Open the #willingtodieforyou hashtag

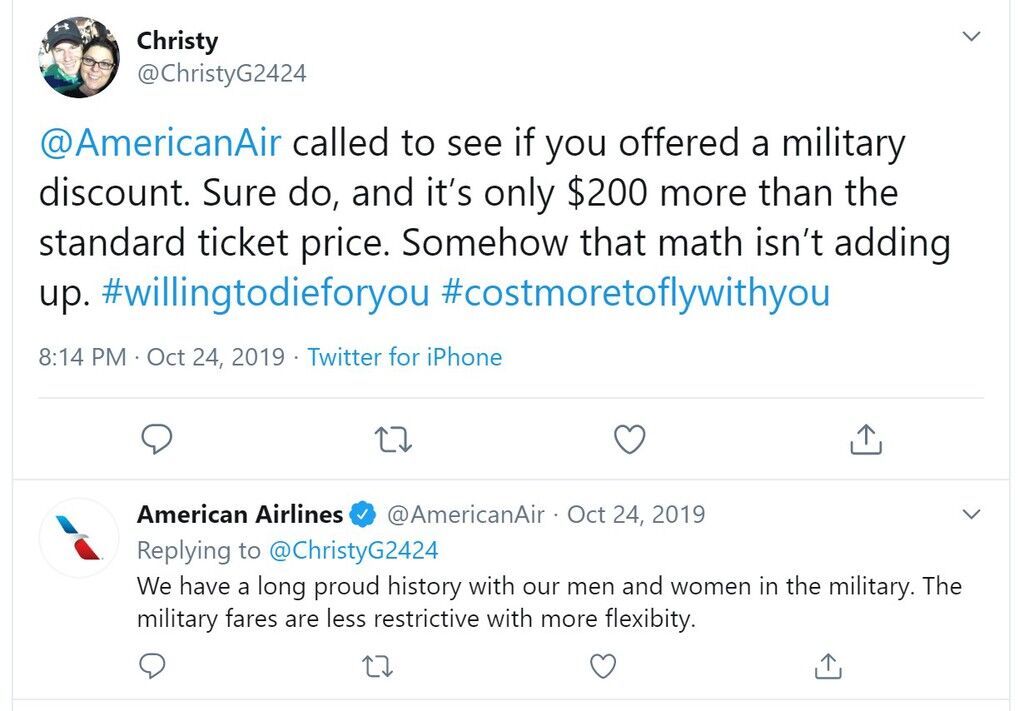pyautogui.click(x=266, y=292)
